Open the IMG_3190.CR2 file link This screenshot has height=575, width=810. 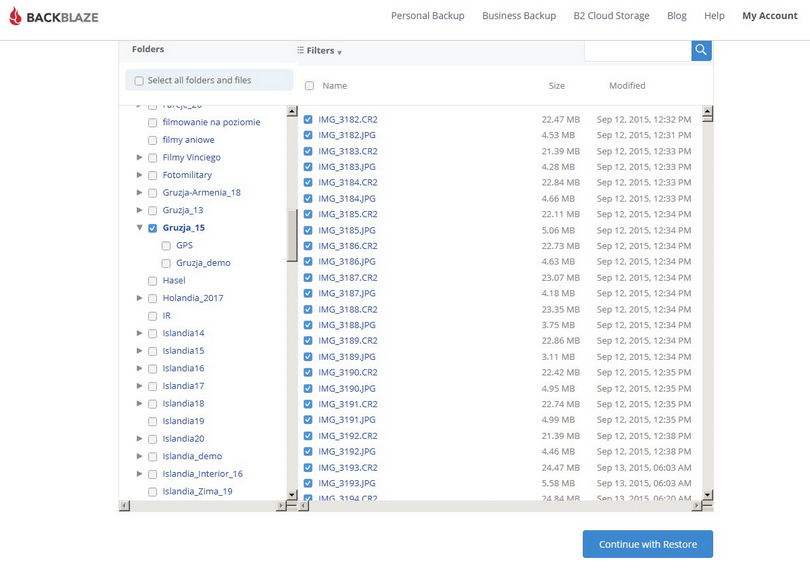click(x=347, y=373)
